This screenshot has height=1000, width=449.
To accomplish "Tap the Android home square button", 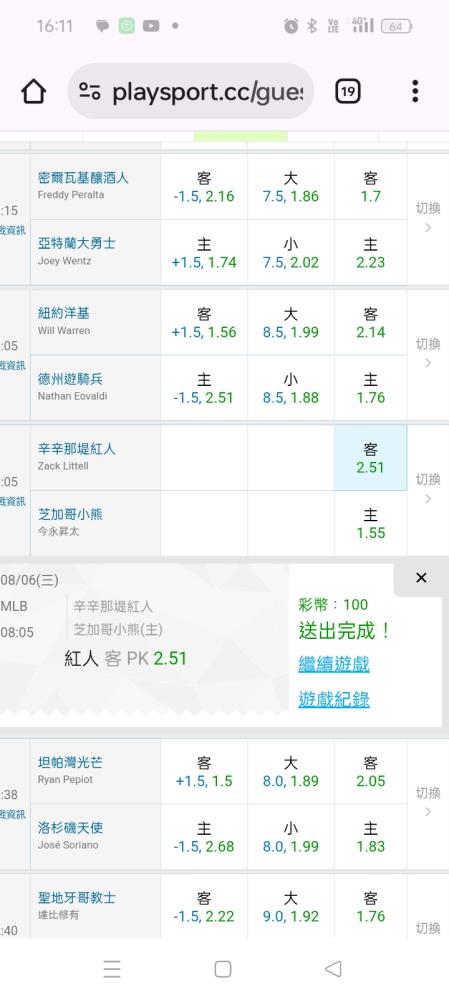I will 223,969.
